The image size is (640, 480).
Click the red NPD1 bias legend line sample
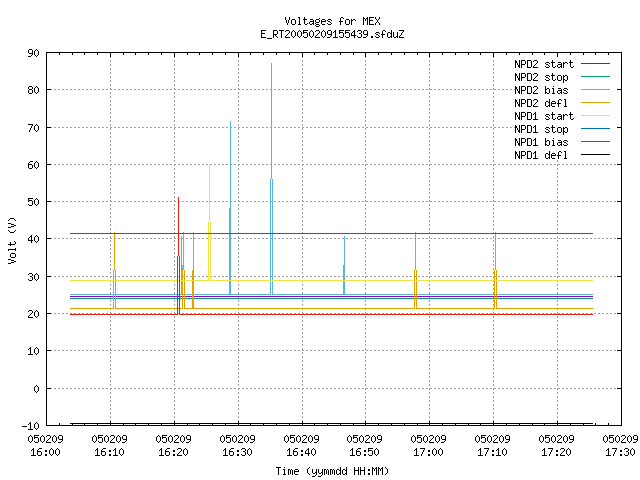tap(595, 142)
